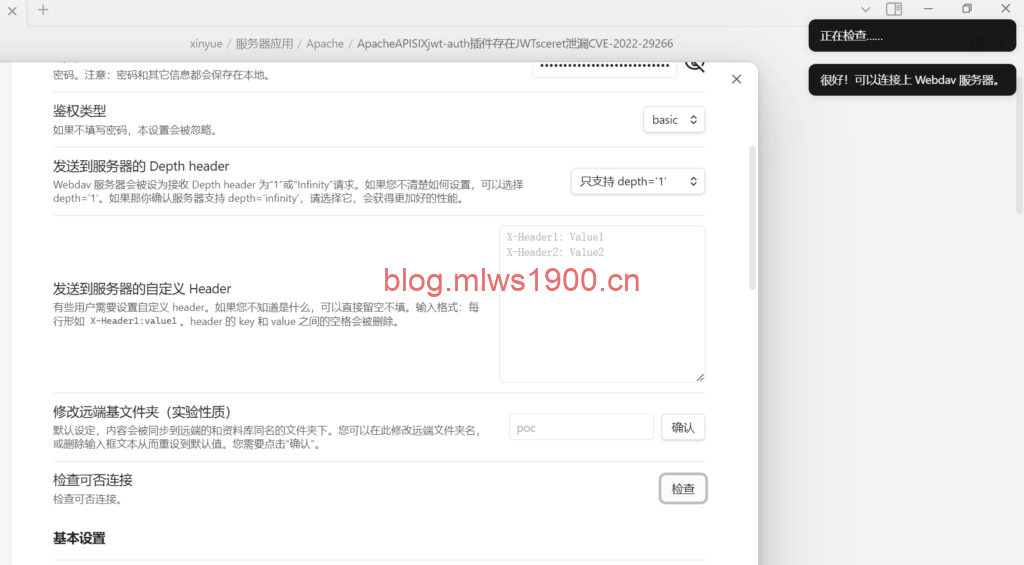The width and height of the screenshot is (1024, 565).
Task: Navigate to xinyue in breadcrumb
Action: [x=207, y=44]
